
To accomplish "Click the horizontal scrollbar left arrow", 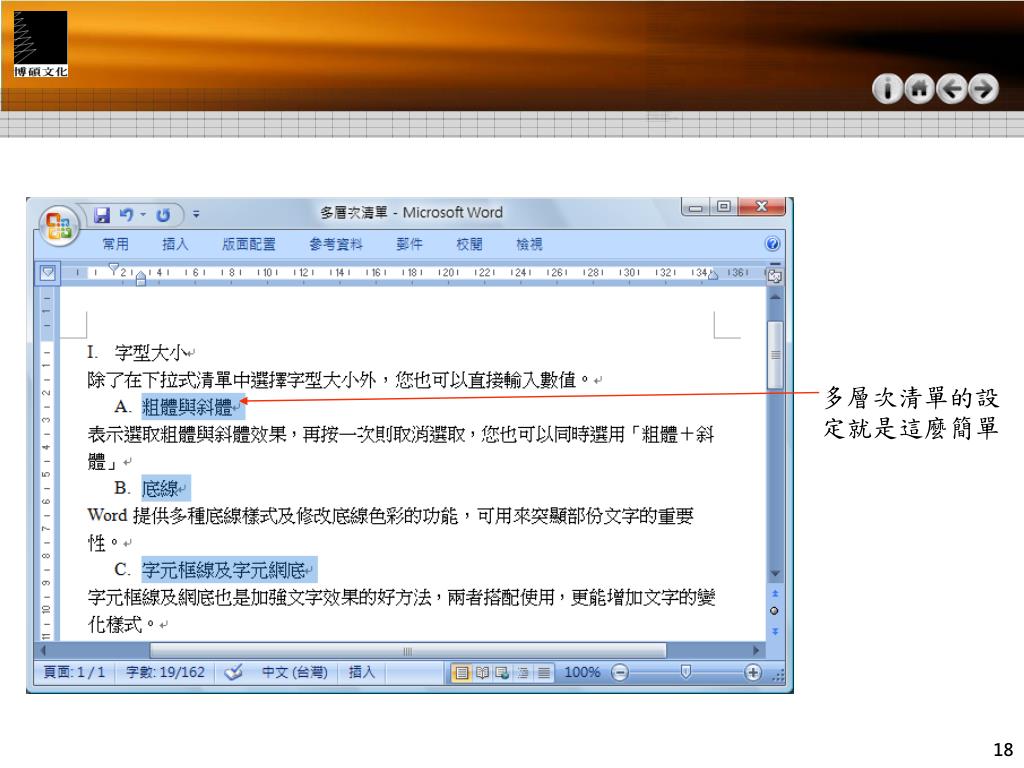I will 43,650.
